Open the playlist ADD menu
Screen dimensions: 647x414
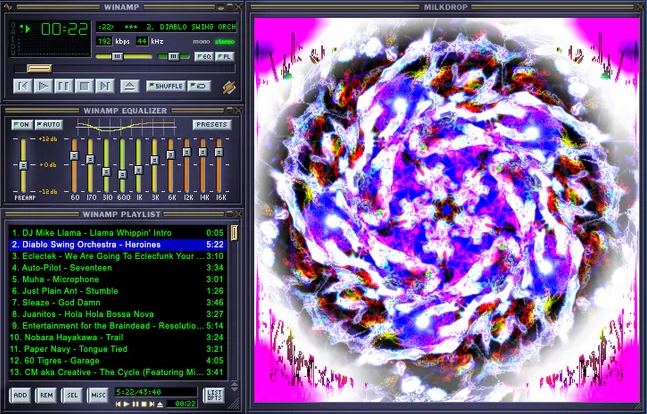[x=20, y=395]
